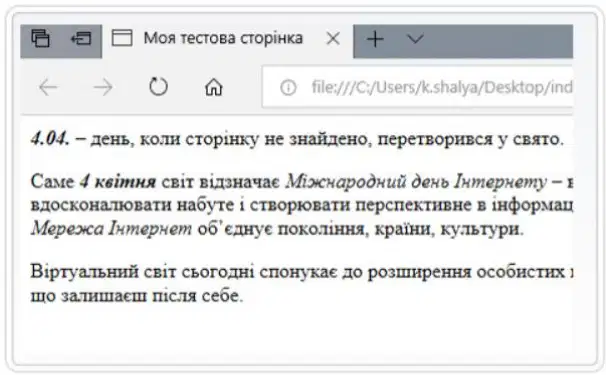606x375 pixels.
Task: Open the tabs you've set aside icon
Action: 41,39
